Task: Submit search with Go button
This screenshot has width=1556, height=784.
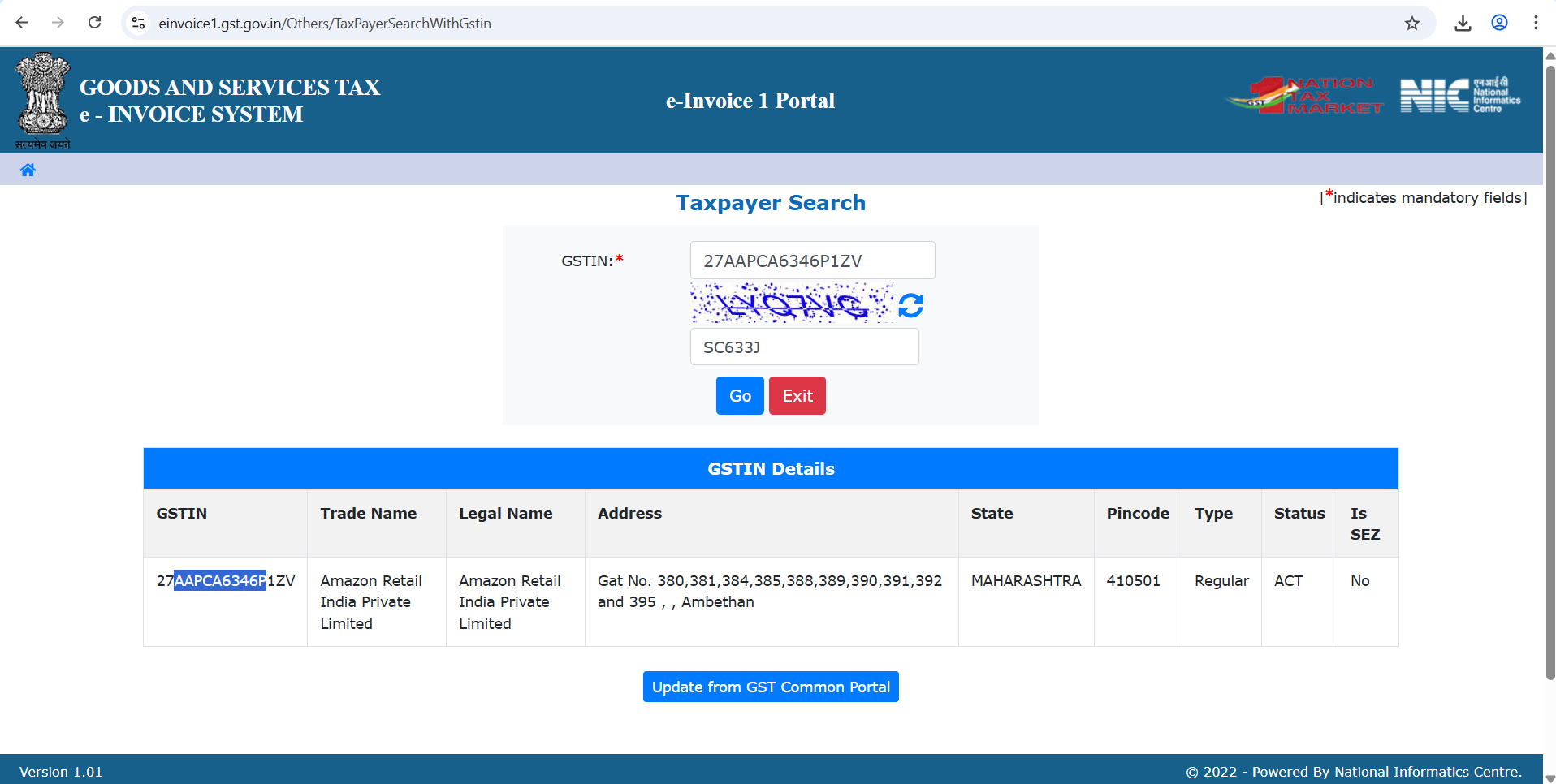Action: pos(740,395)
